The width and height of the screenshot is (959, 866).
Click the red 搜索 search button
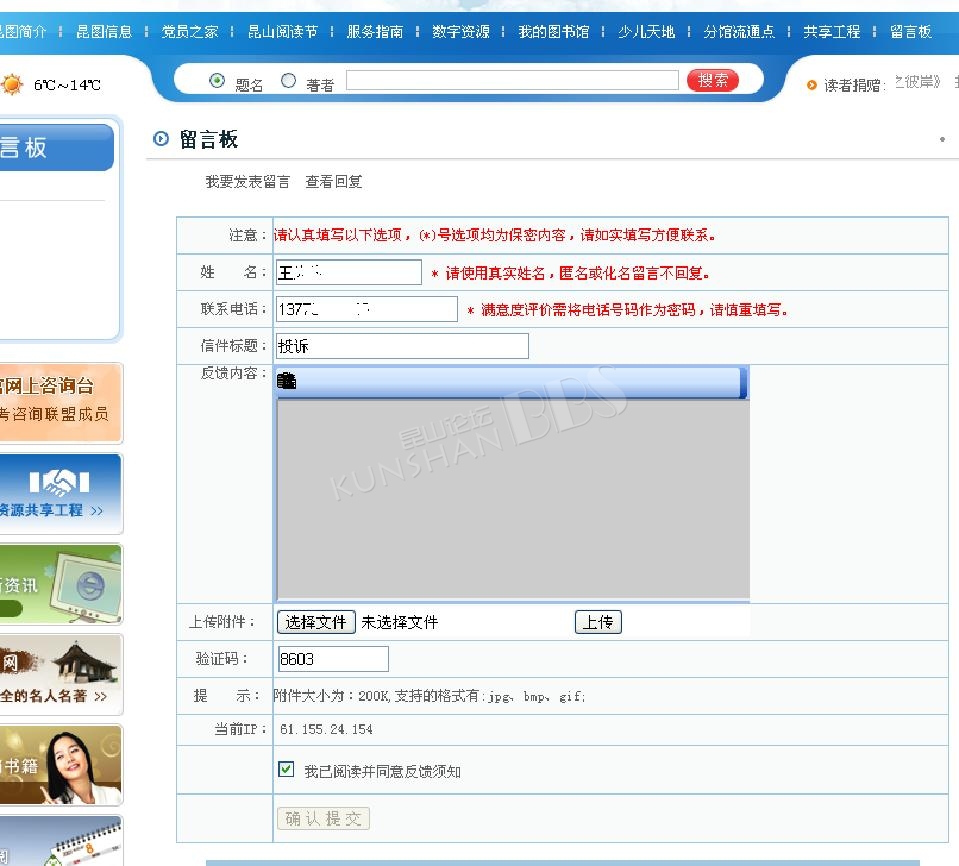(x=712, y=81)
